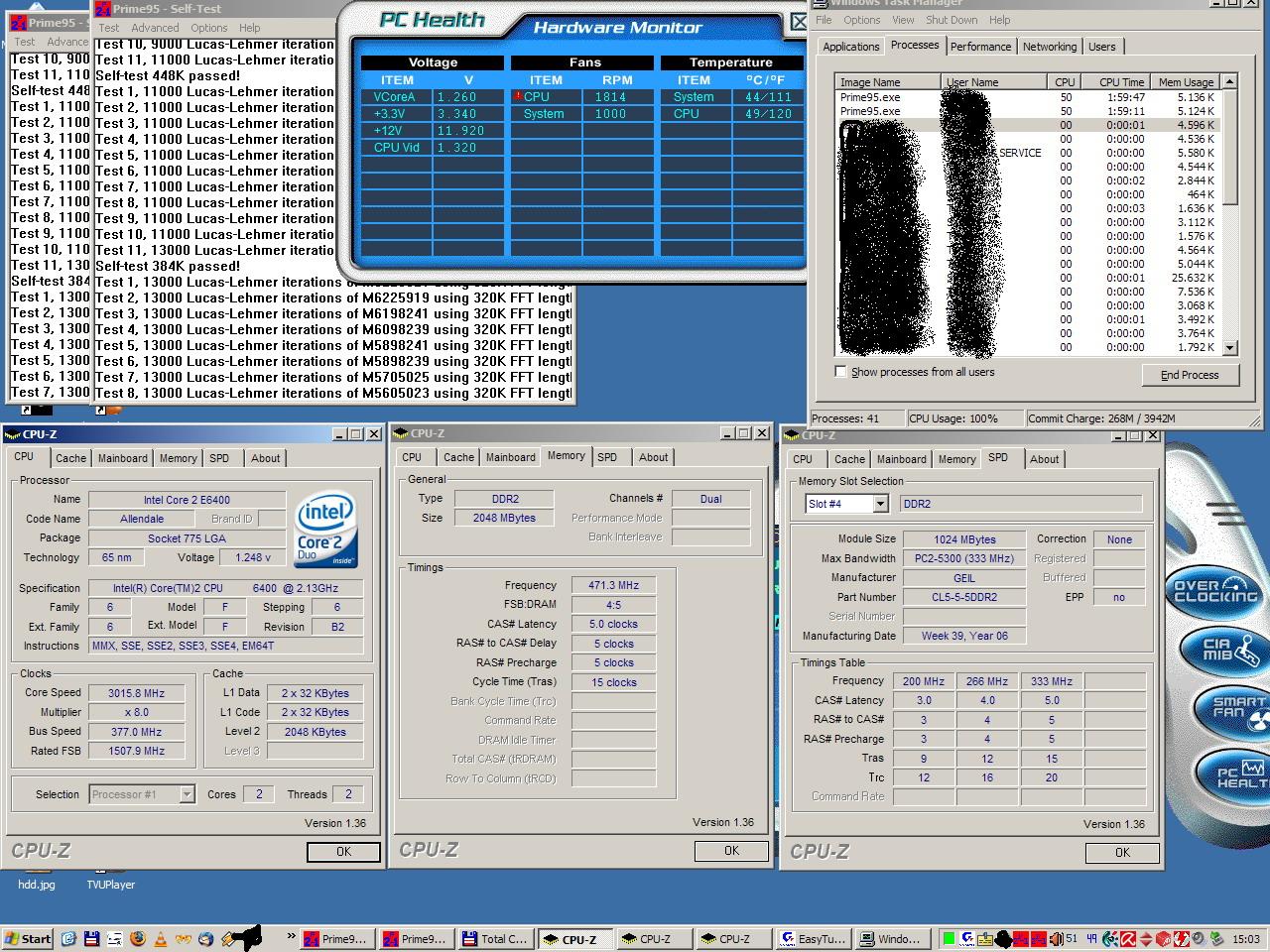This screenshot has width=1270, height=952.
Task: Open Processor selection dropdown in CPU-Z
Action: click(142, 794)
